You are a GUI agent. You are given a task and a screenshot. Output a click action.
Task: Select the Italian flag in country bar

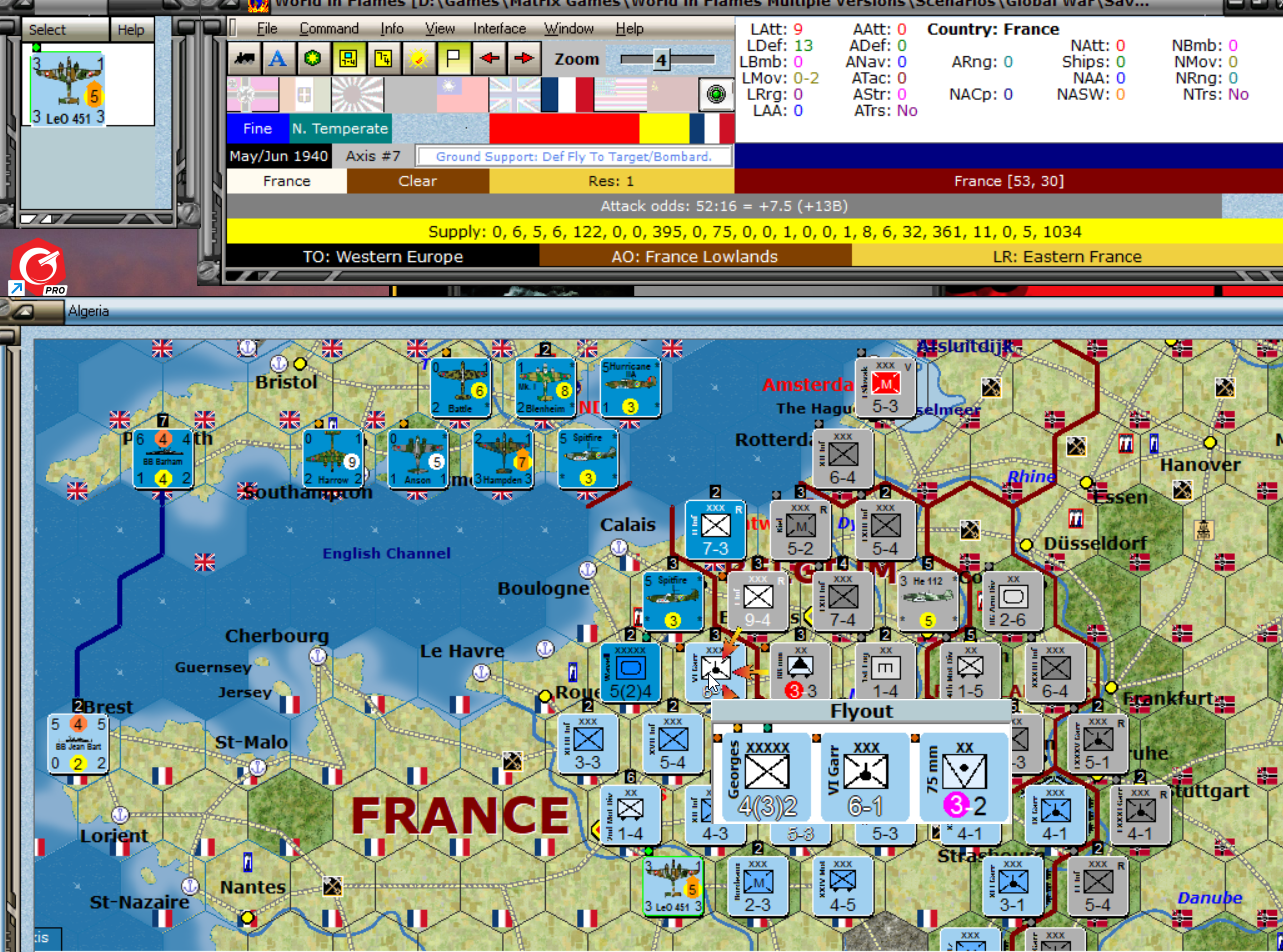pos(305,95)
